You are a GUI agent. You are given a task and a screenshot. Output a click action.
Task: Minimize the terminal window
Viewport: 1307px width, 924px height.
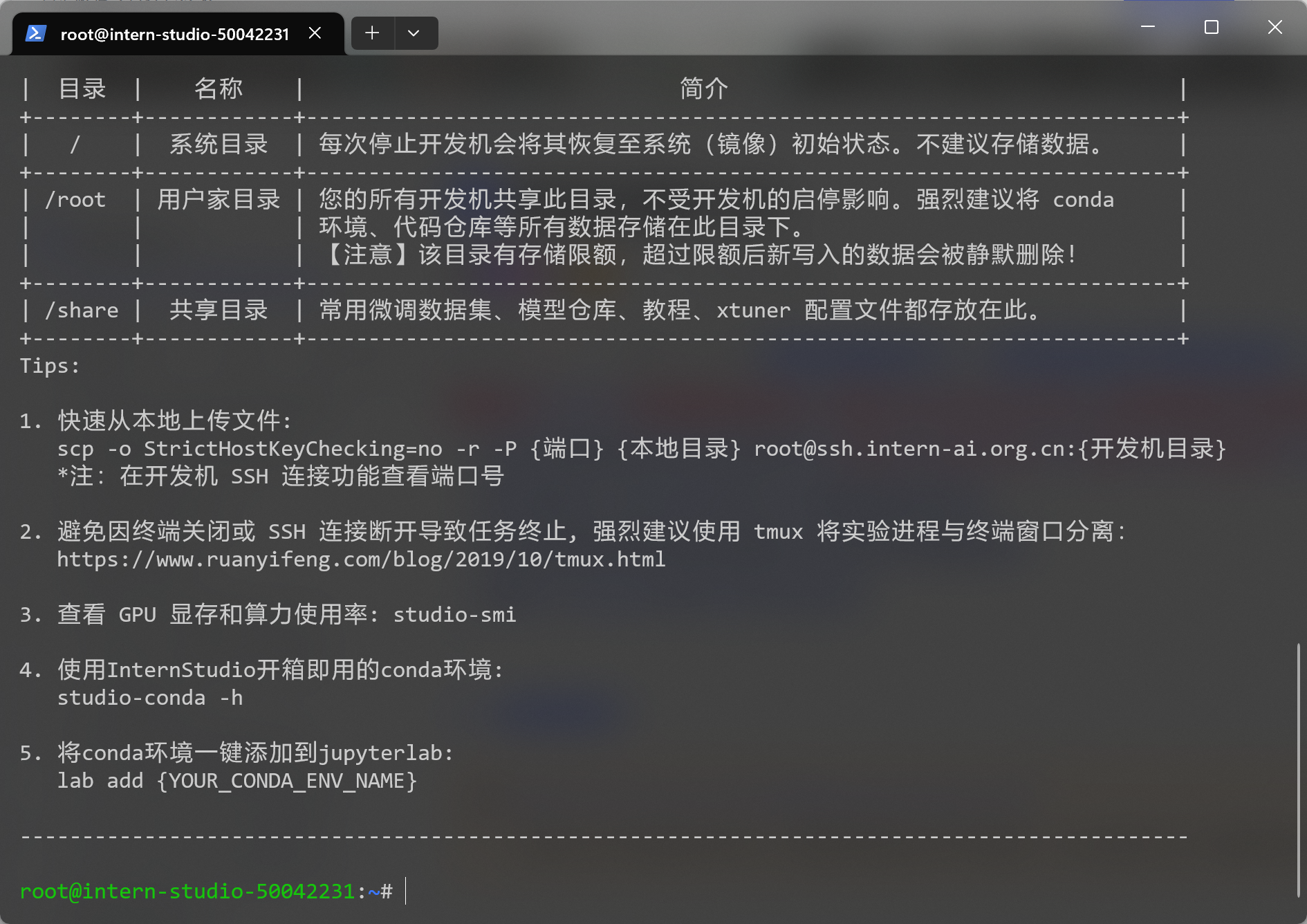pyautogui.click(x=1148, y=27)
